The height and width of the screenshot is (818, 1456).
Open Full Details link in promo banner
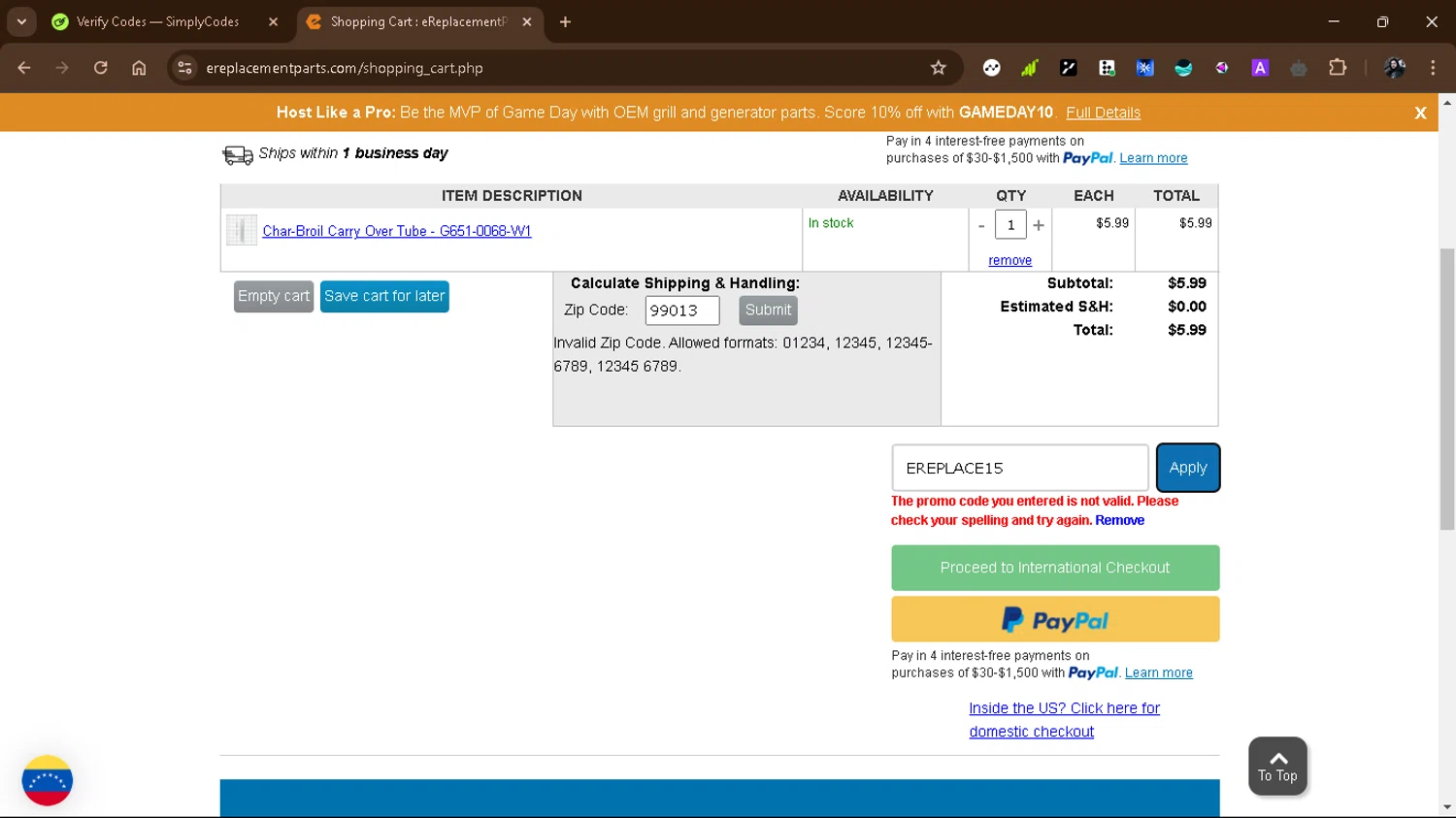click(x=1103, y=113)
